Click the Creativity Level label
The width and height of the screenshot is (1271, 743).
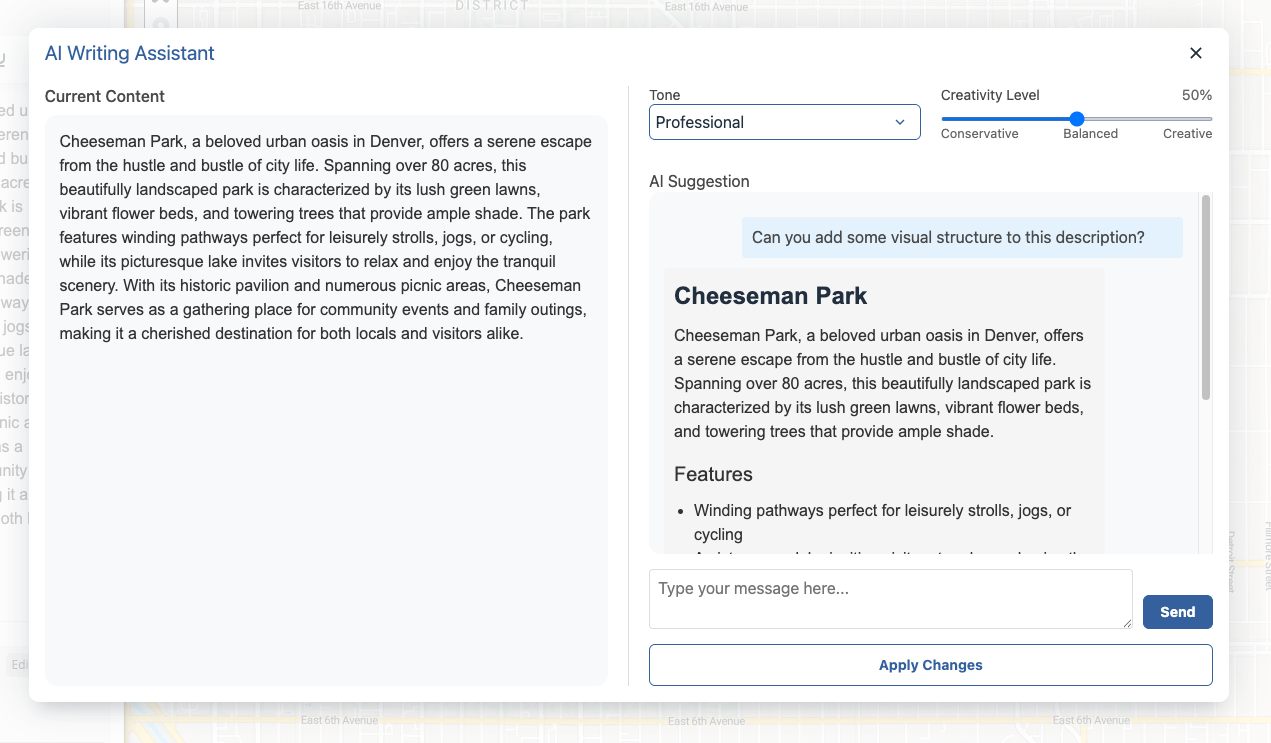(x=990, y=96)
